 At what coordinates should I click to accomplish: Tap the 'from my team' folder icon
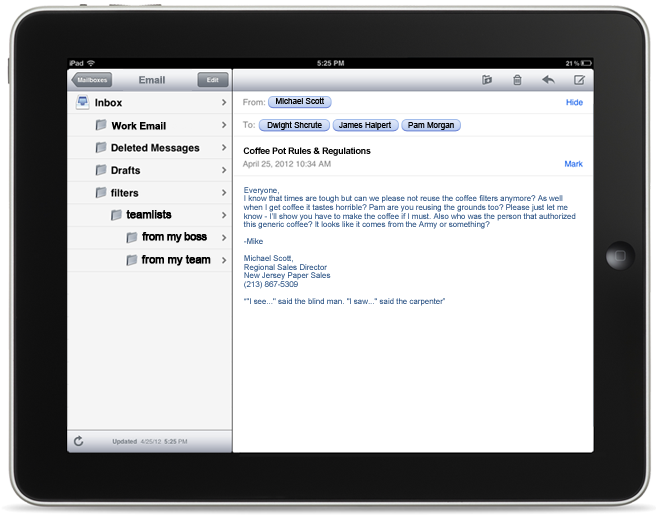[x=131, y=260]
